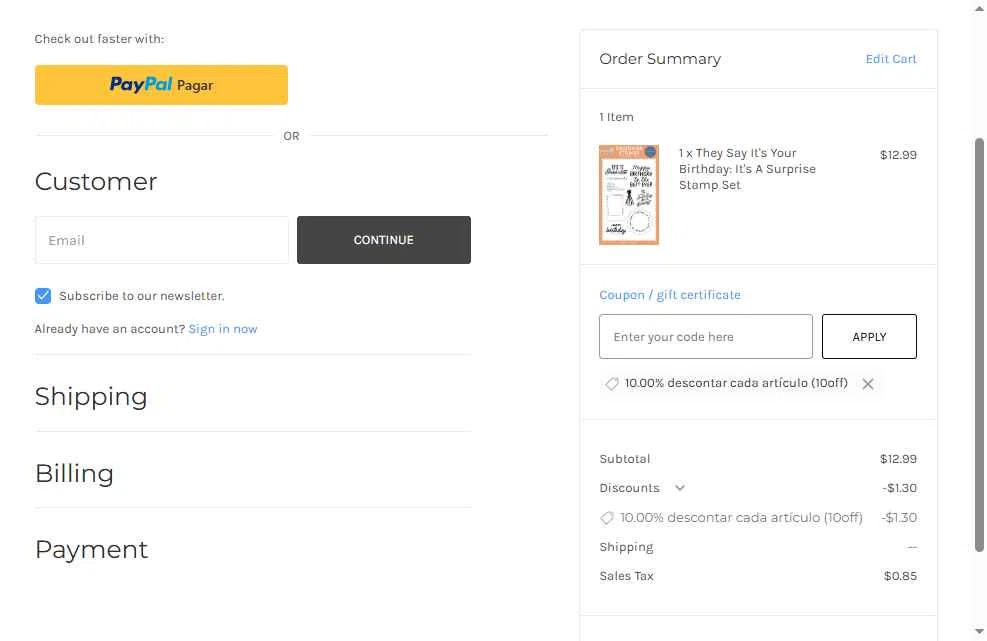Click the Sales Tax value $0.85
This screenshot has height=641, width=987.
point(900,576)
